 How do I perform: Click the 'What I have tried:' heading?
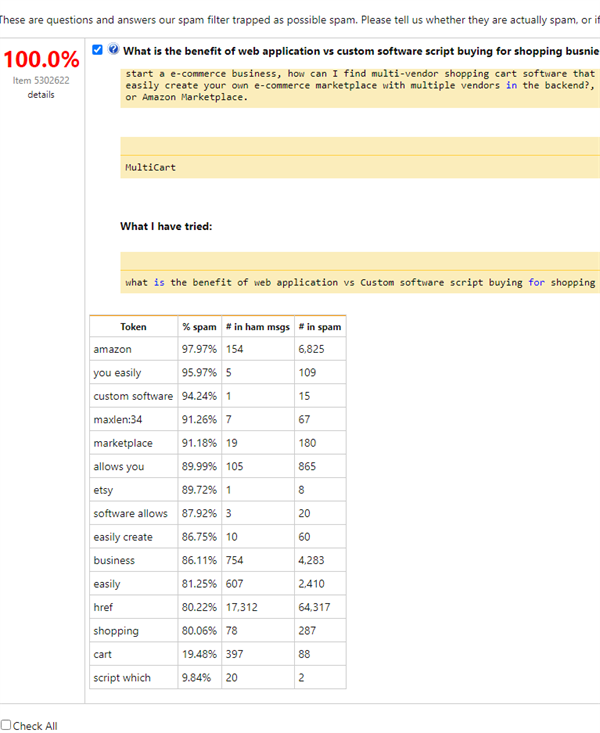click(x=166, y=226)
